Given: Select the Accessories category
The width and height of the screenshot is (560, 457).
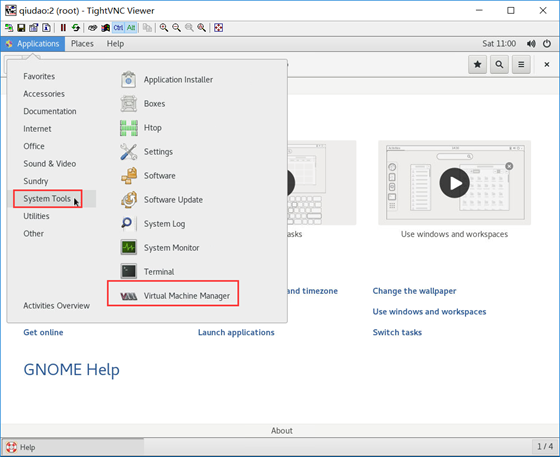Looking at the screenshot, I should pyautogui.click(x=44, y=94).
